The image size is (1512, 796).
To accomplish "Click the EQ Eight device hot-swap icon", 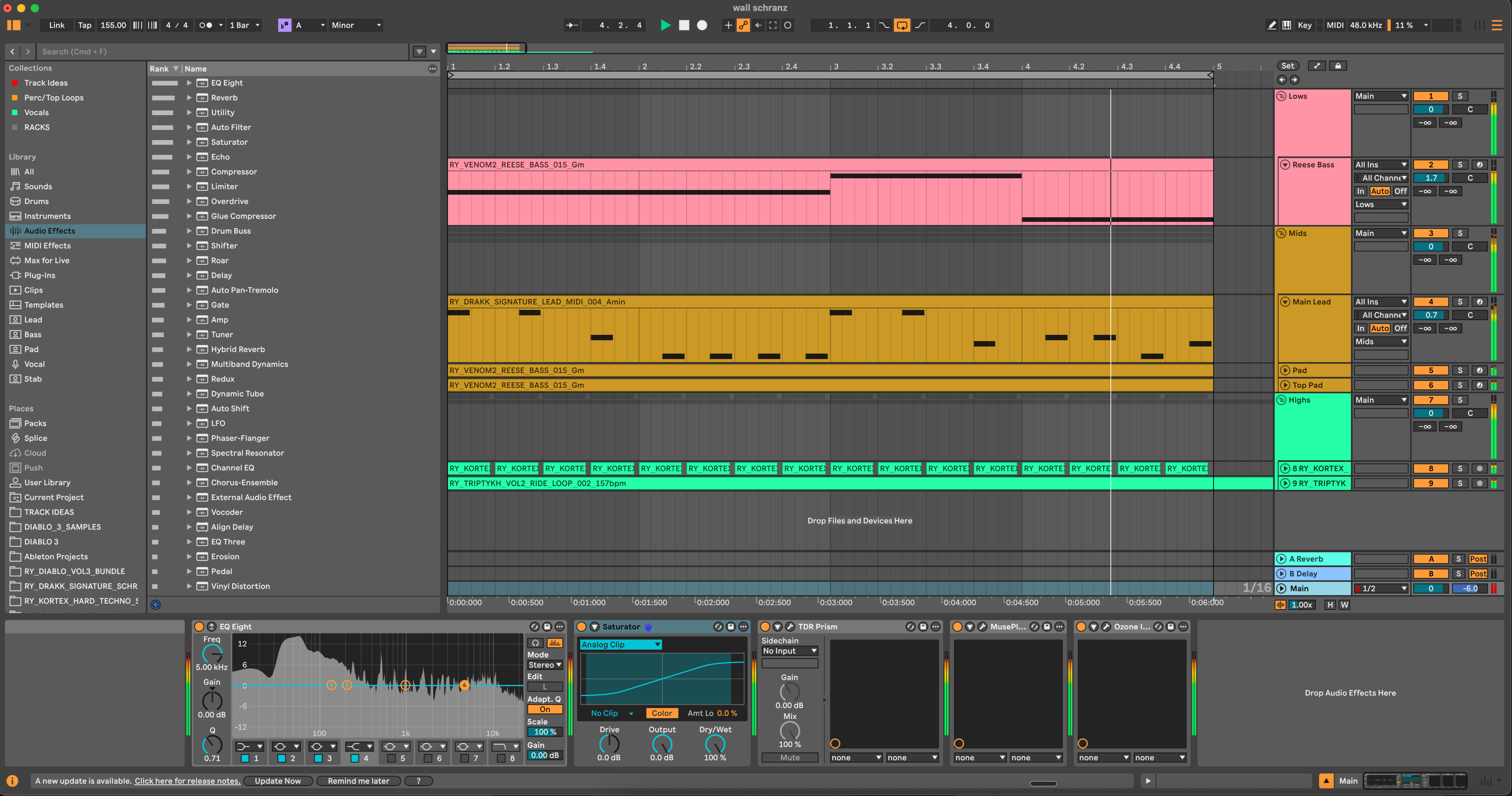I will coord(534,627).
